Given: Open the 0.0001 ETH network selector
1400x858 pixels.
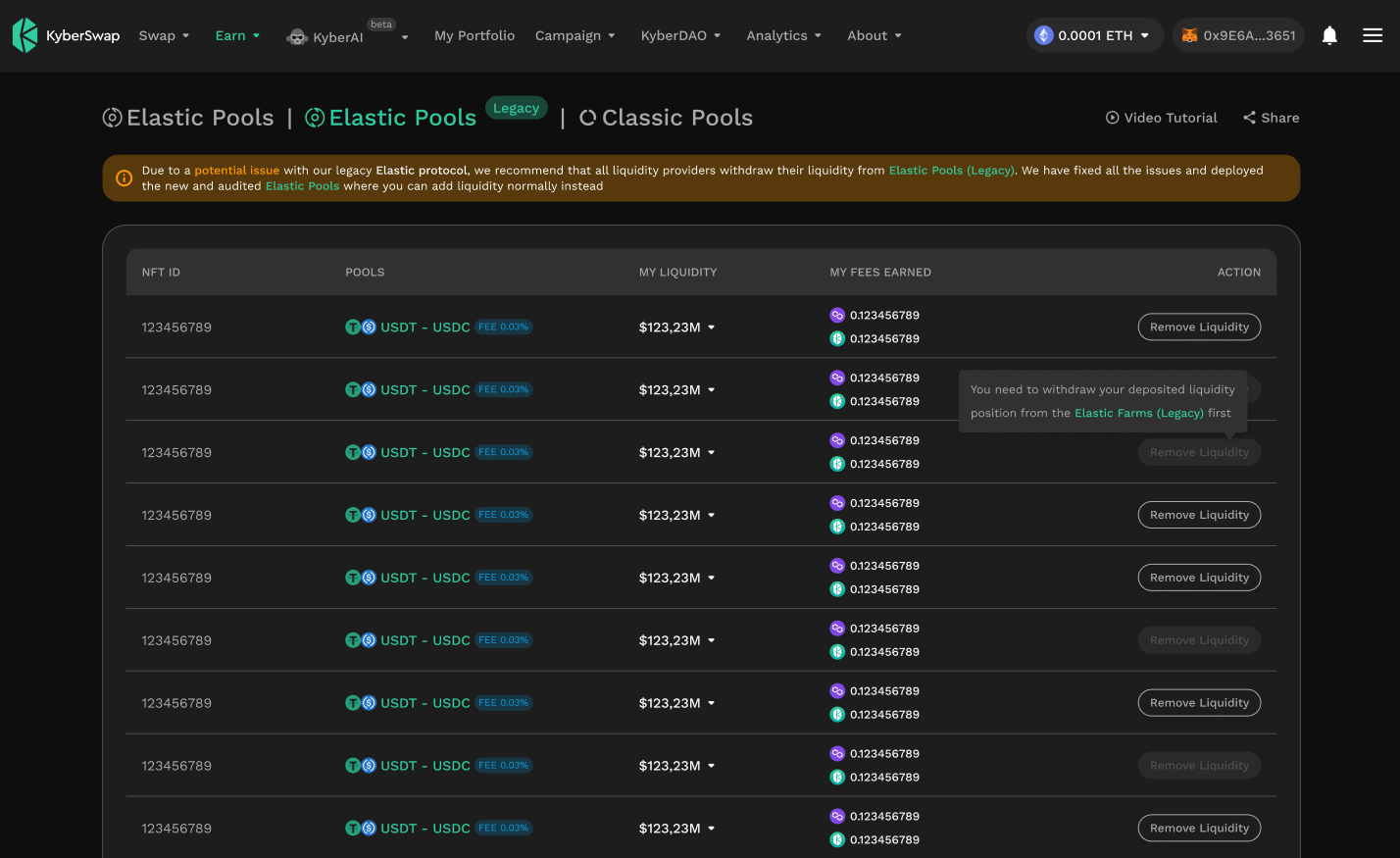Looking at the screenshot, I should [1094, 35].
